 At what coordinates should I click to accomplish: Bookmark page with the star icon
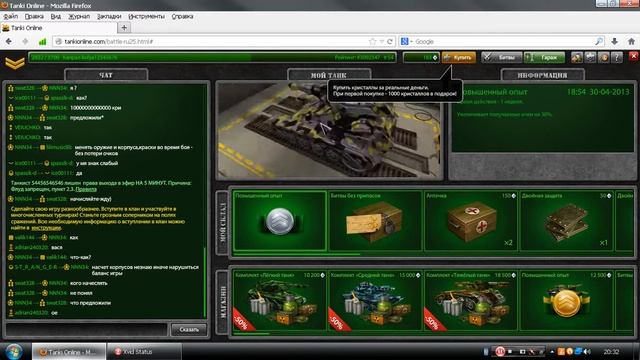point(372,42)
